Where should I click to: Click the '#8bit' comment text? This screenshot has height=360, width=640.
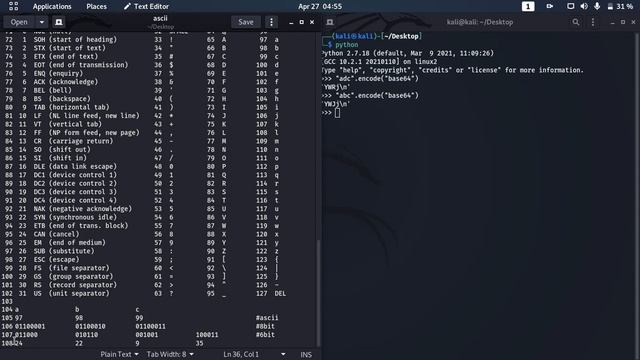[x=265, y=326]
